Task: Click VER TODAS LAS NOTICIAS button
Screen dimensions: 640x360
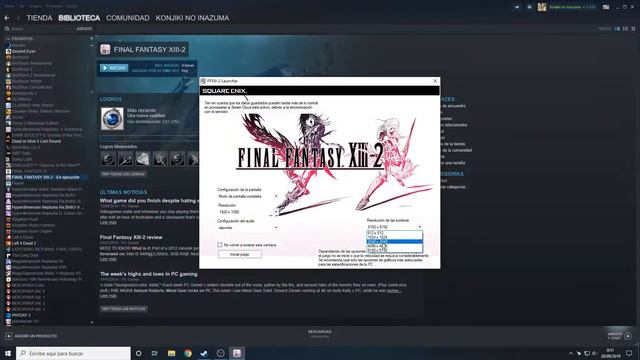Action: (124, 309)
